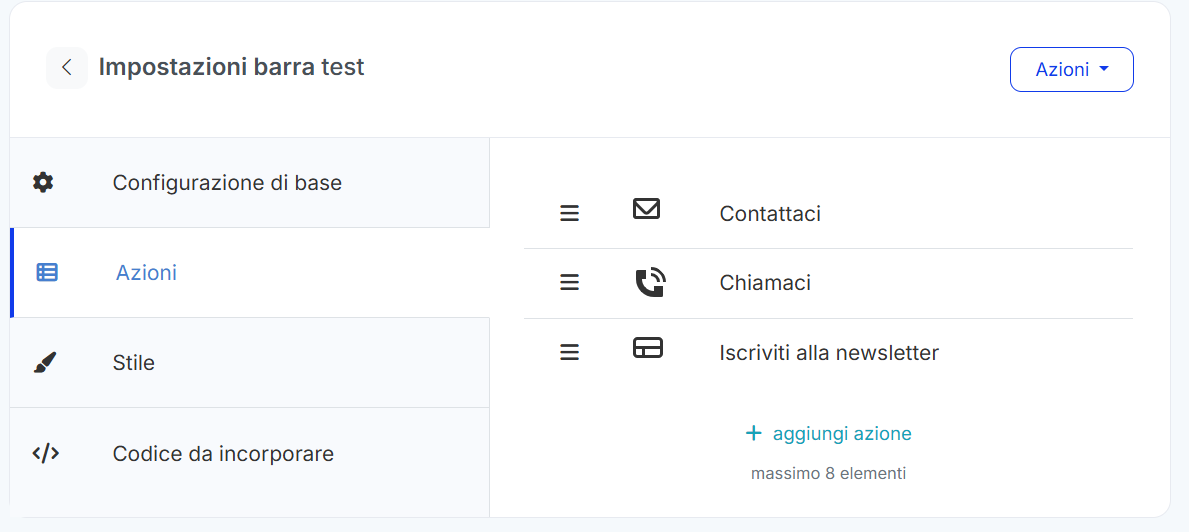Click the list icon beside Azioni
Image resolution: width=1189 pixels, height=532 pixels.
pos(47,272)
